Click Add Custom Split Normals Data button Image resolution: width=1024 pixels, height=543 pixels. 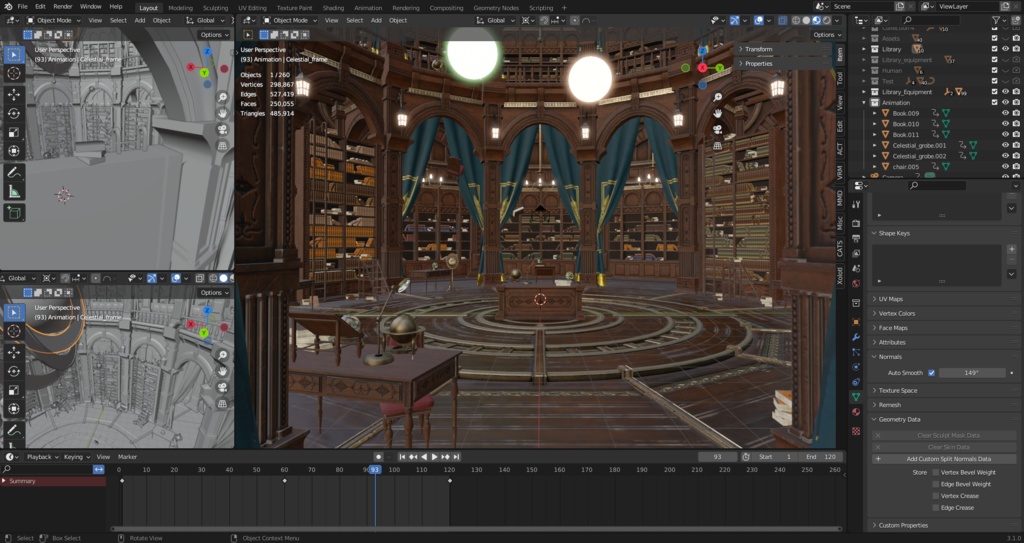pos(948,459)
